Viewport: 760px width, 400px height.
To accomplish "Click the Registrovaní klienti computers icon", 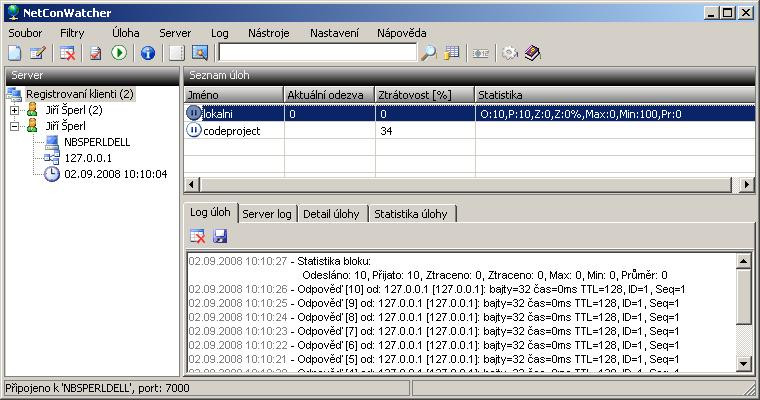I will (14, 94).
